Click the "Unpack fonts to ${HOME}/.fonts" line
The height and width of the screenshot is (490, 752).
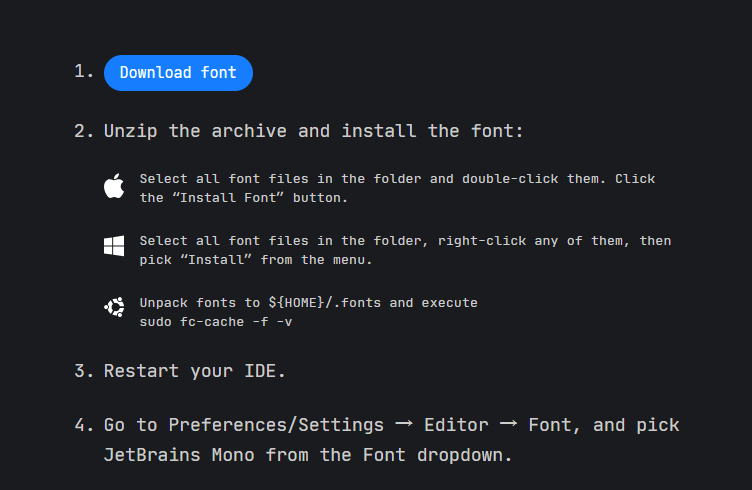[x=308, y=302]
